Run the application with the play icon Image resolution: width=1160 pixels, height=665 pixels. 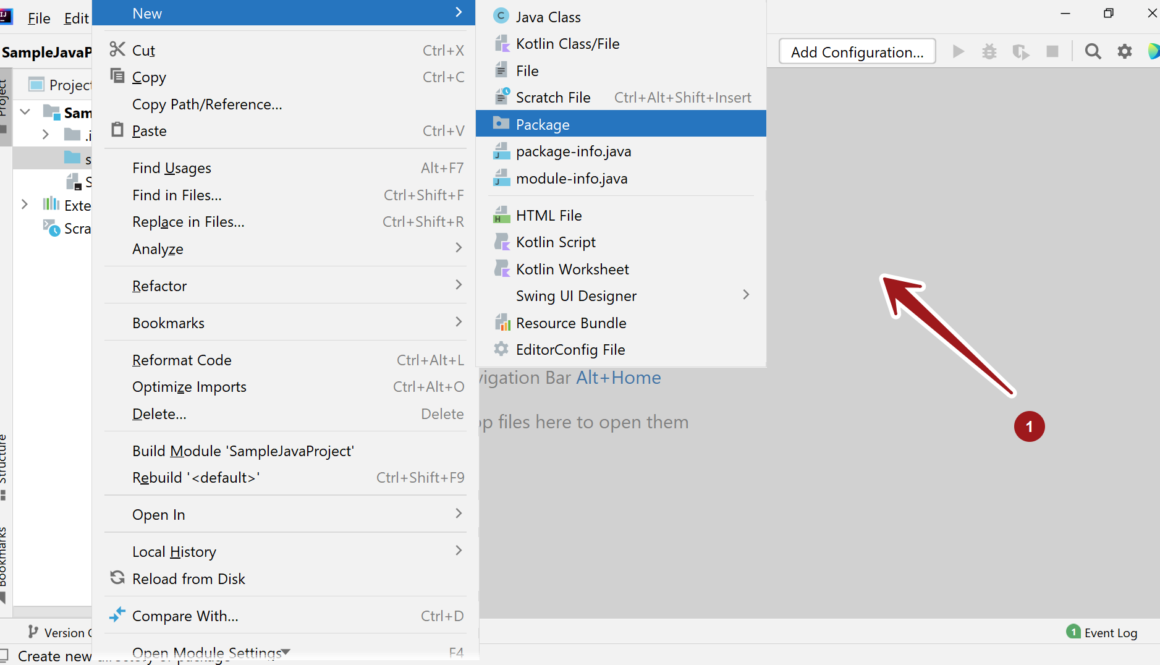tap(957, 51)
